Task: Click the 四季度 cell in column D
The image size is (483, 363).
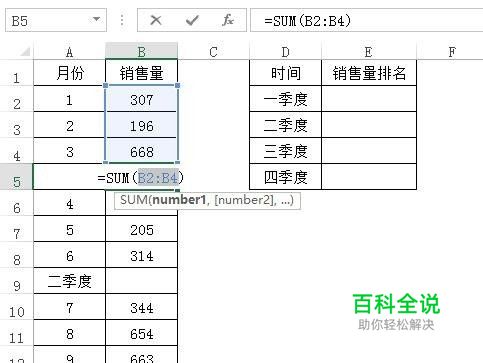Action: pos(285,177)
